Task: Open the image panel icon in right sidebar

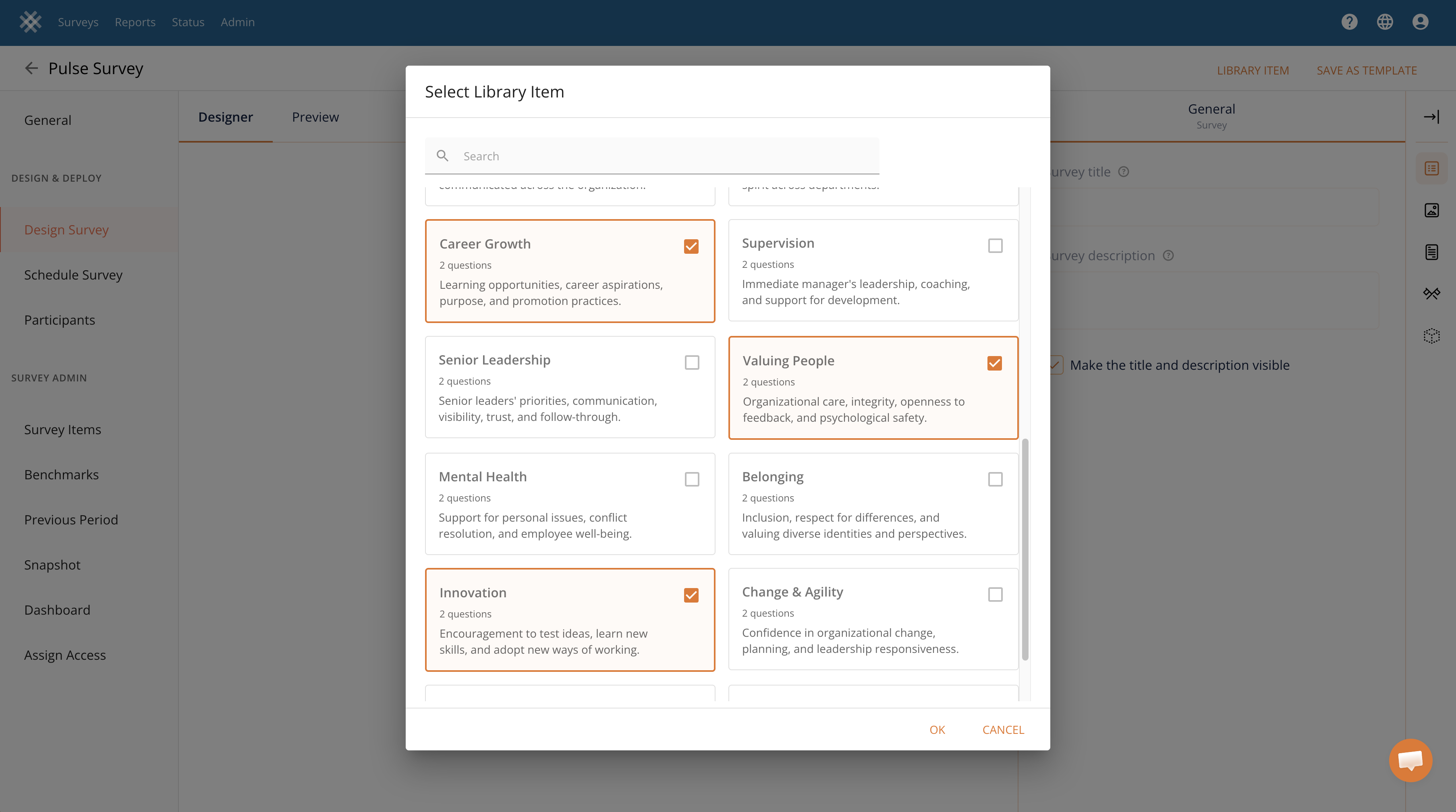Action: (x=1431, y=210)
